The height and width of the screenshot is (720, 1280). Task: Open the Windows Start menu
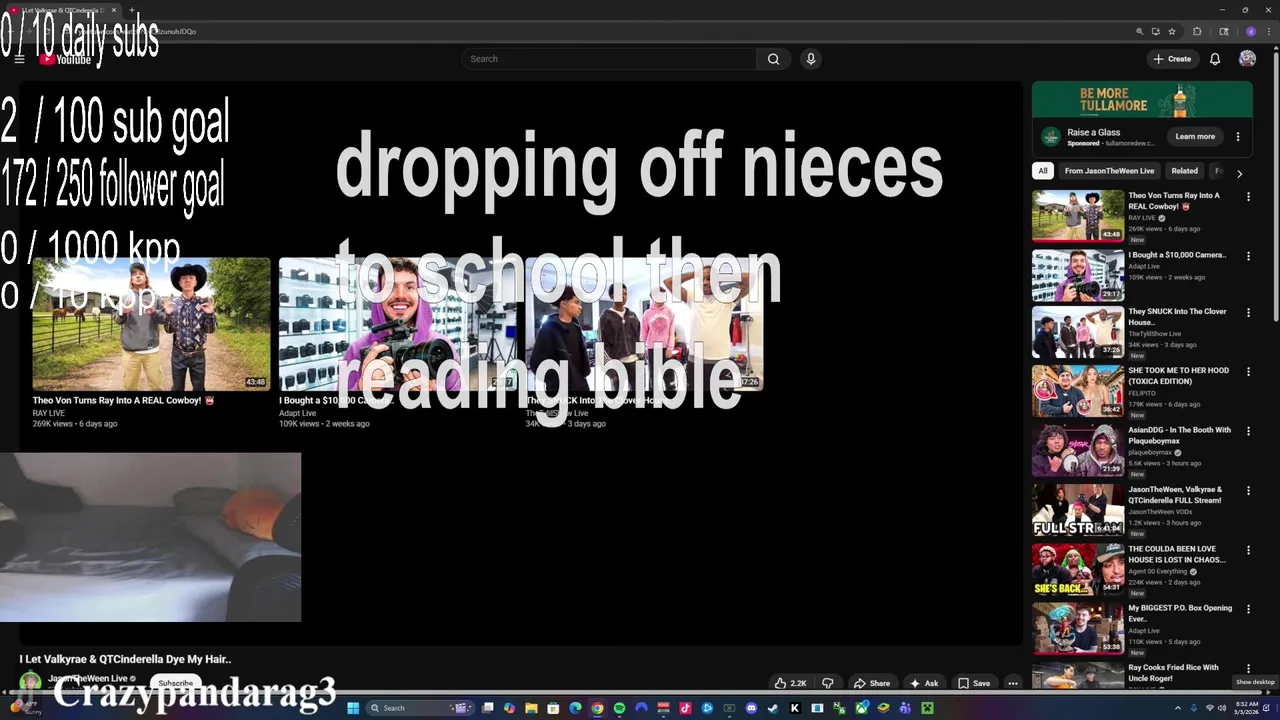[x=353, y=708]
